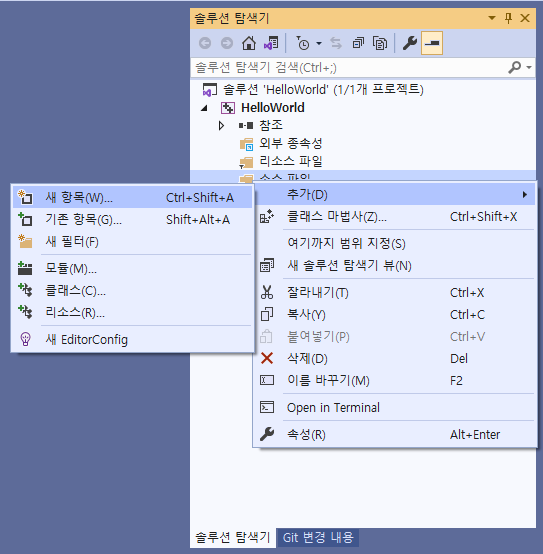Viewport: 543px width, 554px height.
Task: Switch to the 솔루션 탐색기 bottom tab
Action: (x=232, y=537)
